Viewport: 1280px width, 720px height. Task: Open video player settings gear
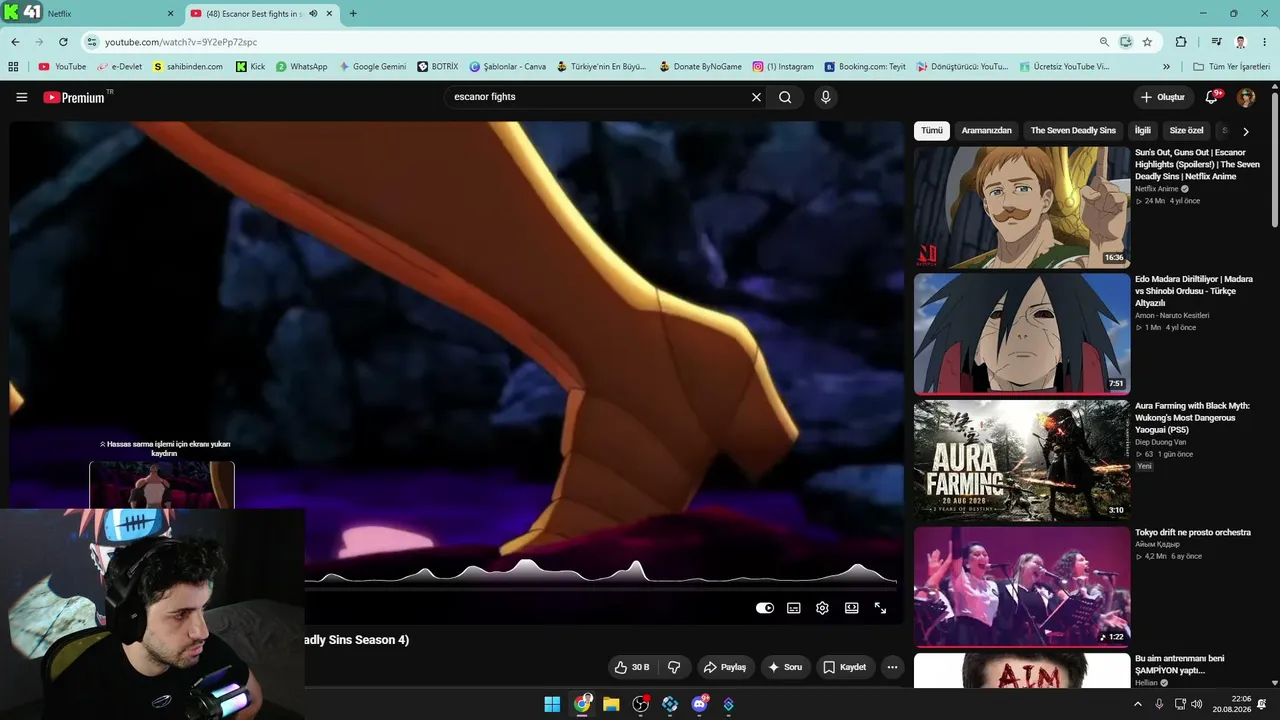coord(822,608)
